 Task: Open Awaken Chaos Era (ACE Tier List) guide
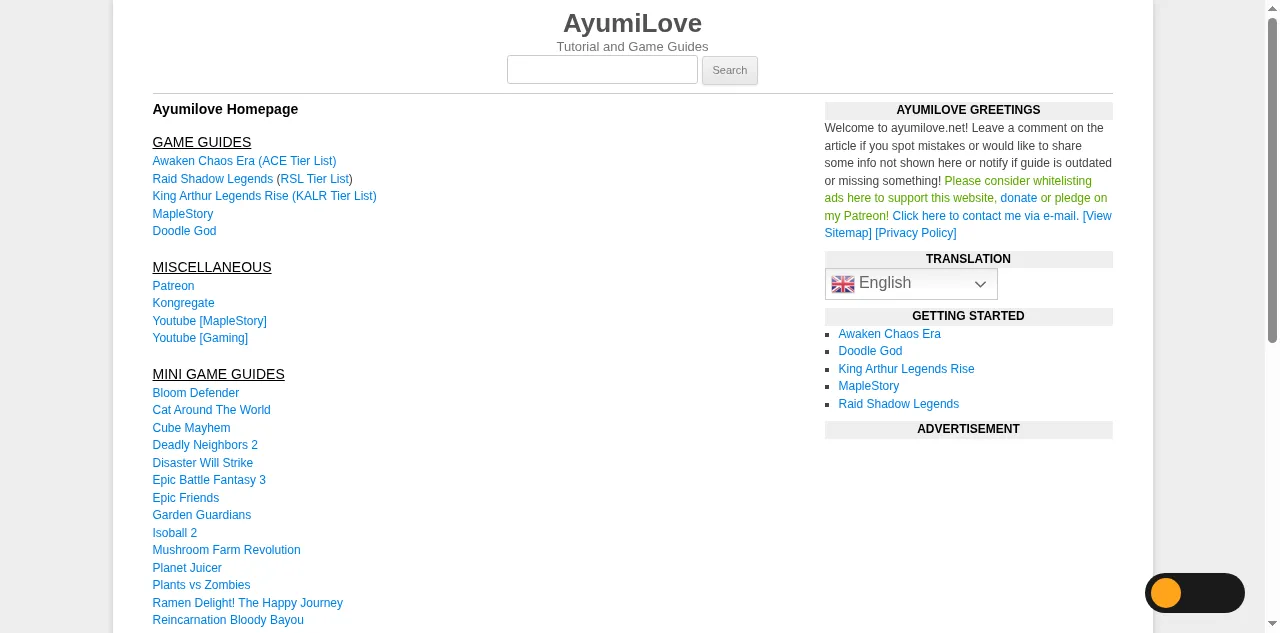244,161
